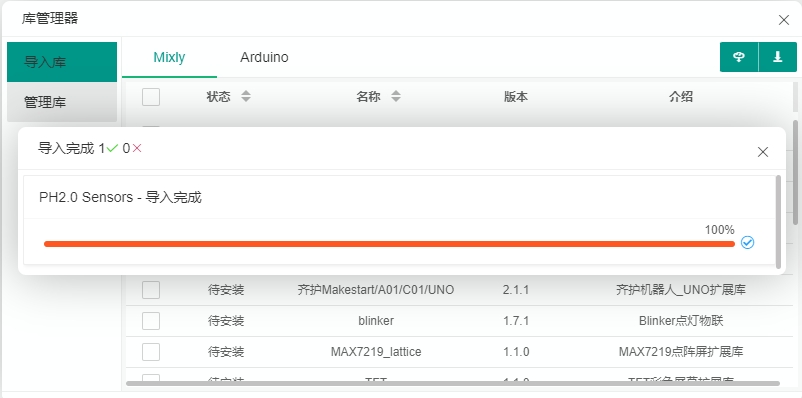Switch to the Mixly tab
The width and height of the screenshot is (802, 398).
[169, 57]
